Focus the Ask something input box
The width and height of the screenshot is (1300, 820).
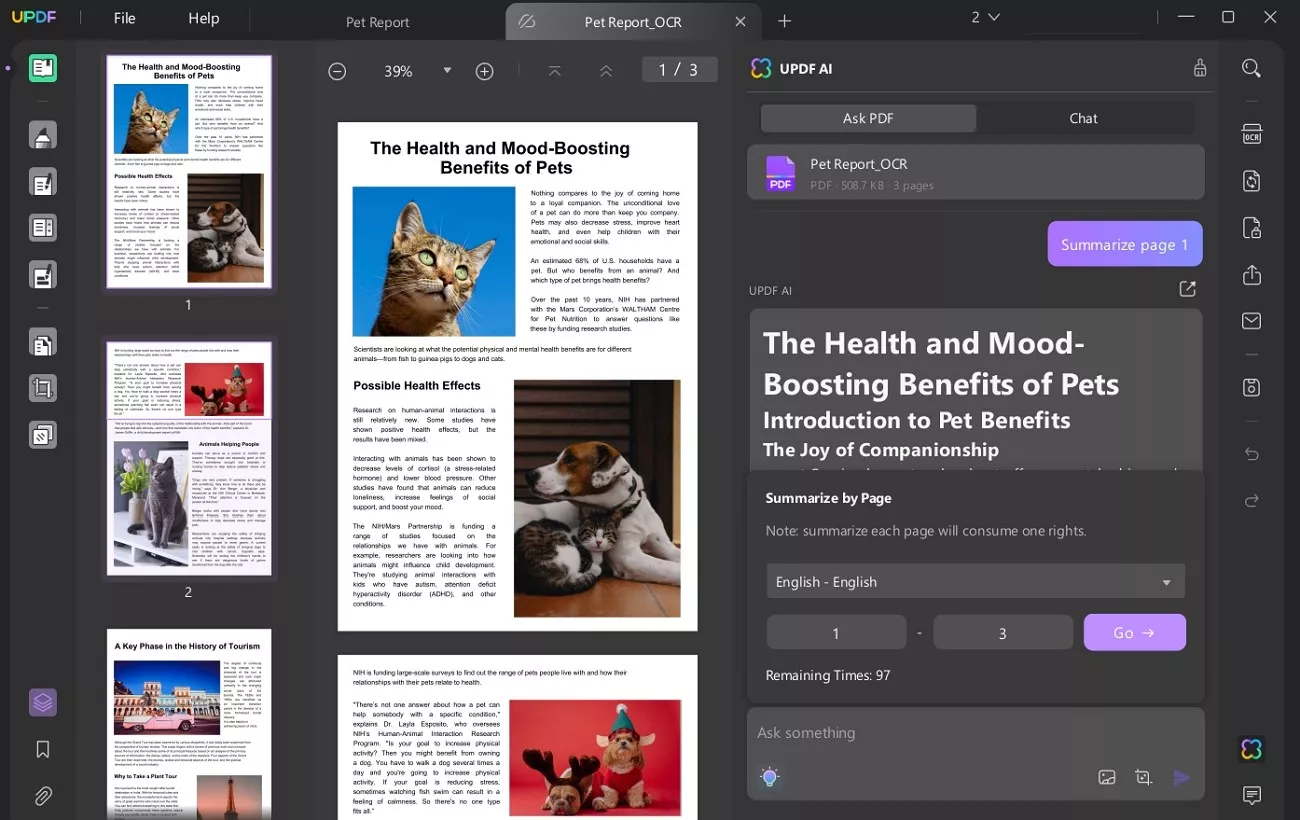click(975, 733)
